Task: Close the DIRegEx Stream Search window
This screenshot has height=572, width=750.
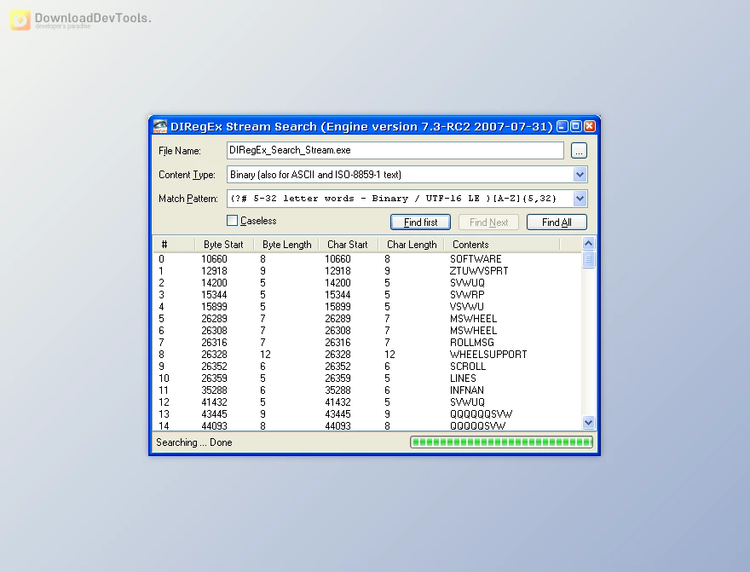Action: click(x=590, y=126)
